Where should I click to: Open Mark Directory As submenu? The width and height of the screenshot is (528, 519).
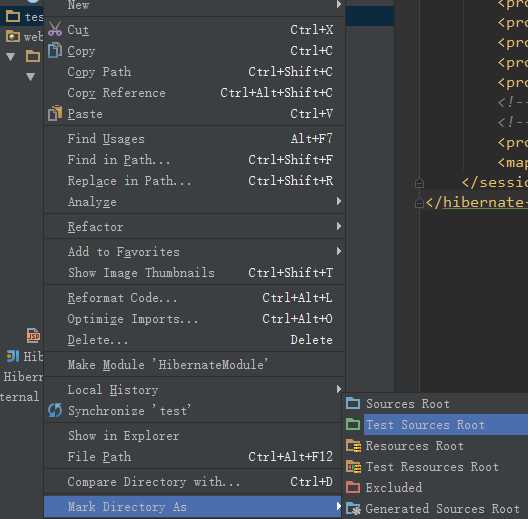click(x=194, y=506)
